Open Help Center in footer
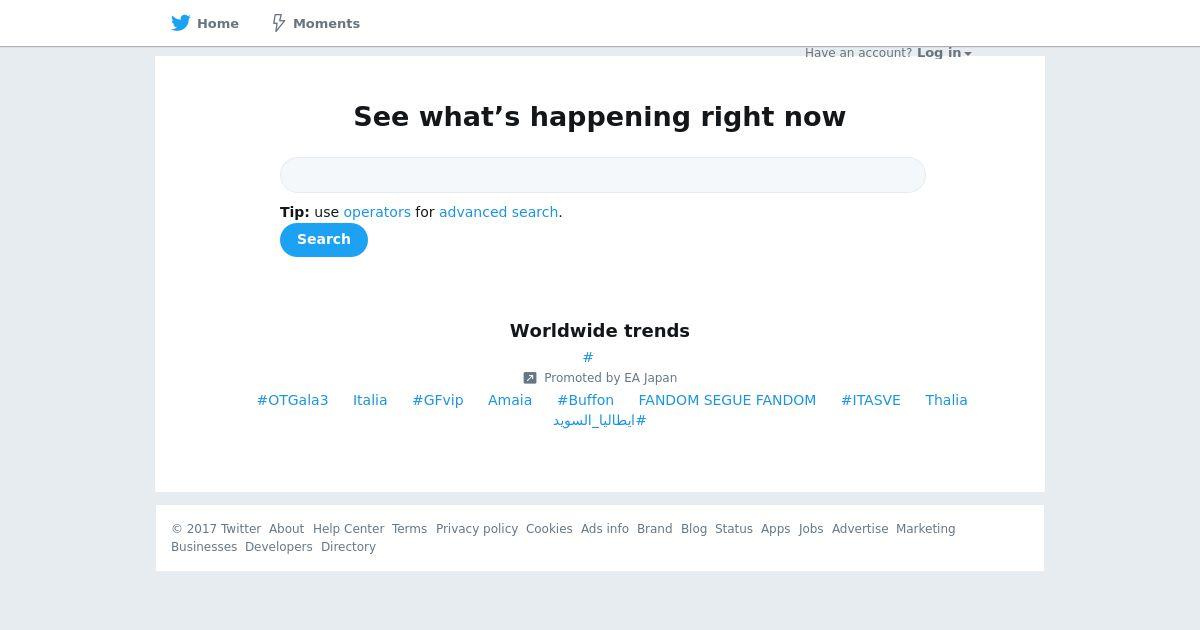The width and height of the screenshot is (1200, 630). pos(348,529)
